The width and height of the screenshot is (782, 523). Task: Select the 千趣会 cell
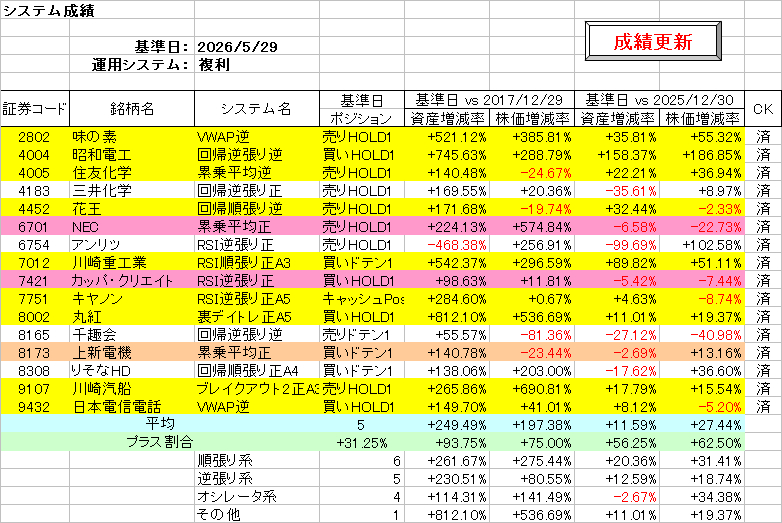pyautogui.click(x=132, y=335)
